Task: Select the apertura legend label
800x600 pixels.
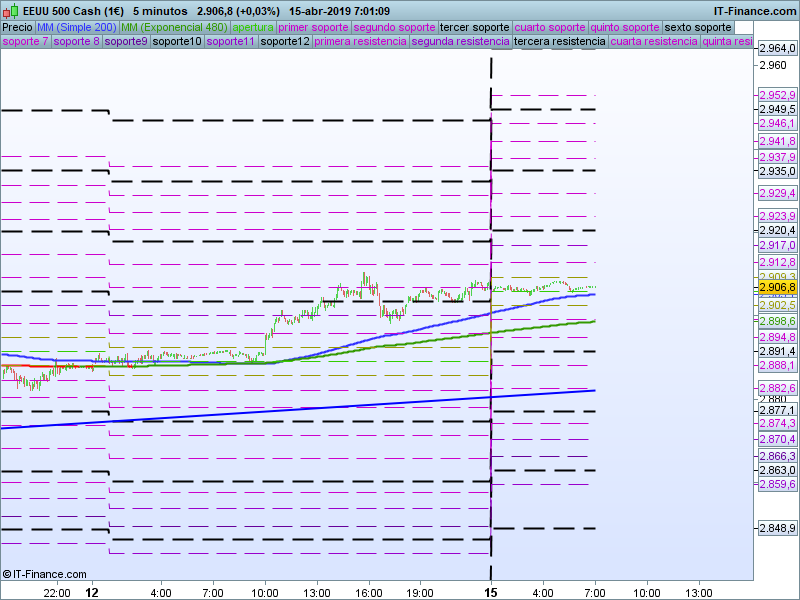Action: pos(253,27)
